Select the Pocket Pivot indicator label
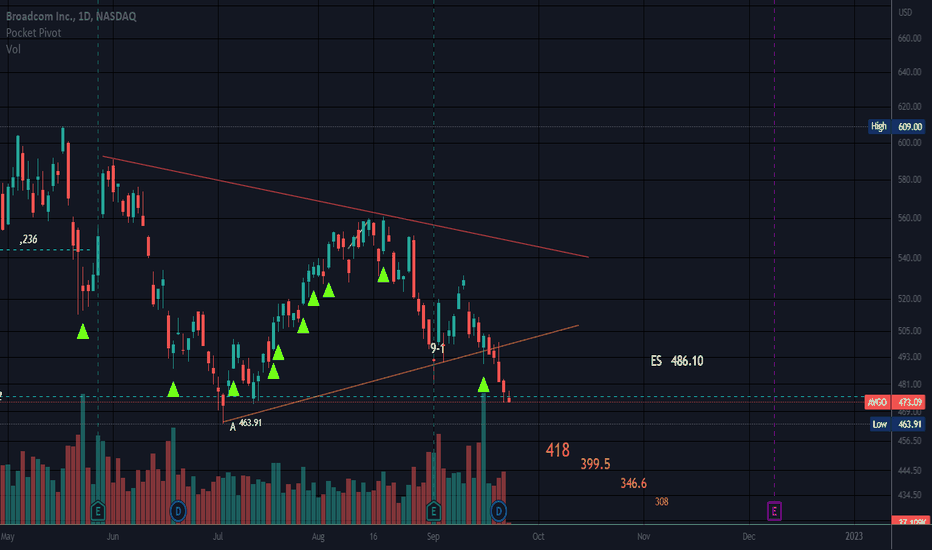This screenshot has height=550, width=932. click(33, 33)
